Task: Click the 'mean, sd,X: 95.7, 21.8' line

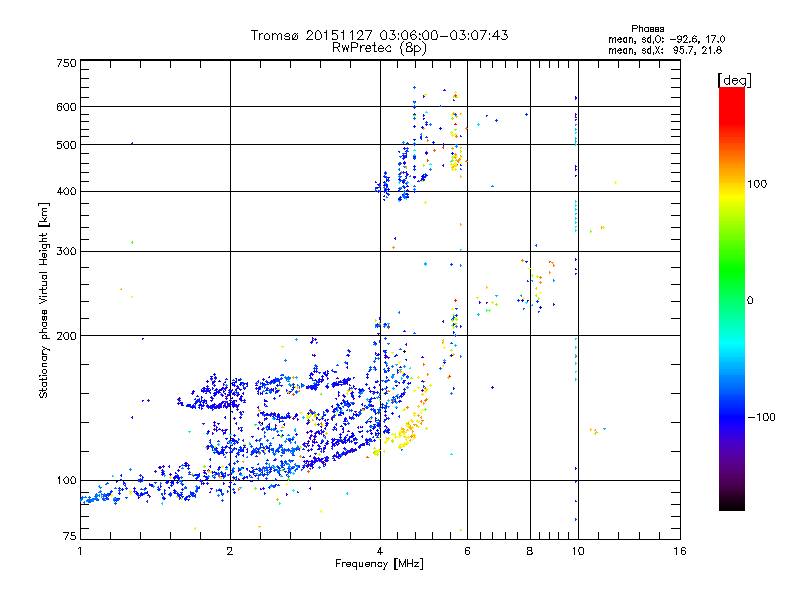Action: 665,50
